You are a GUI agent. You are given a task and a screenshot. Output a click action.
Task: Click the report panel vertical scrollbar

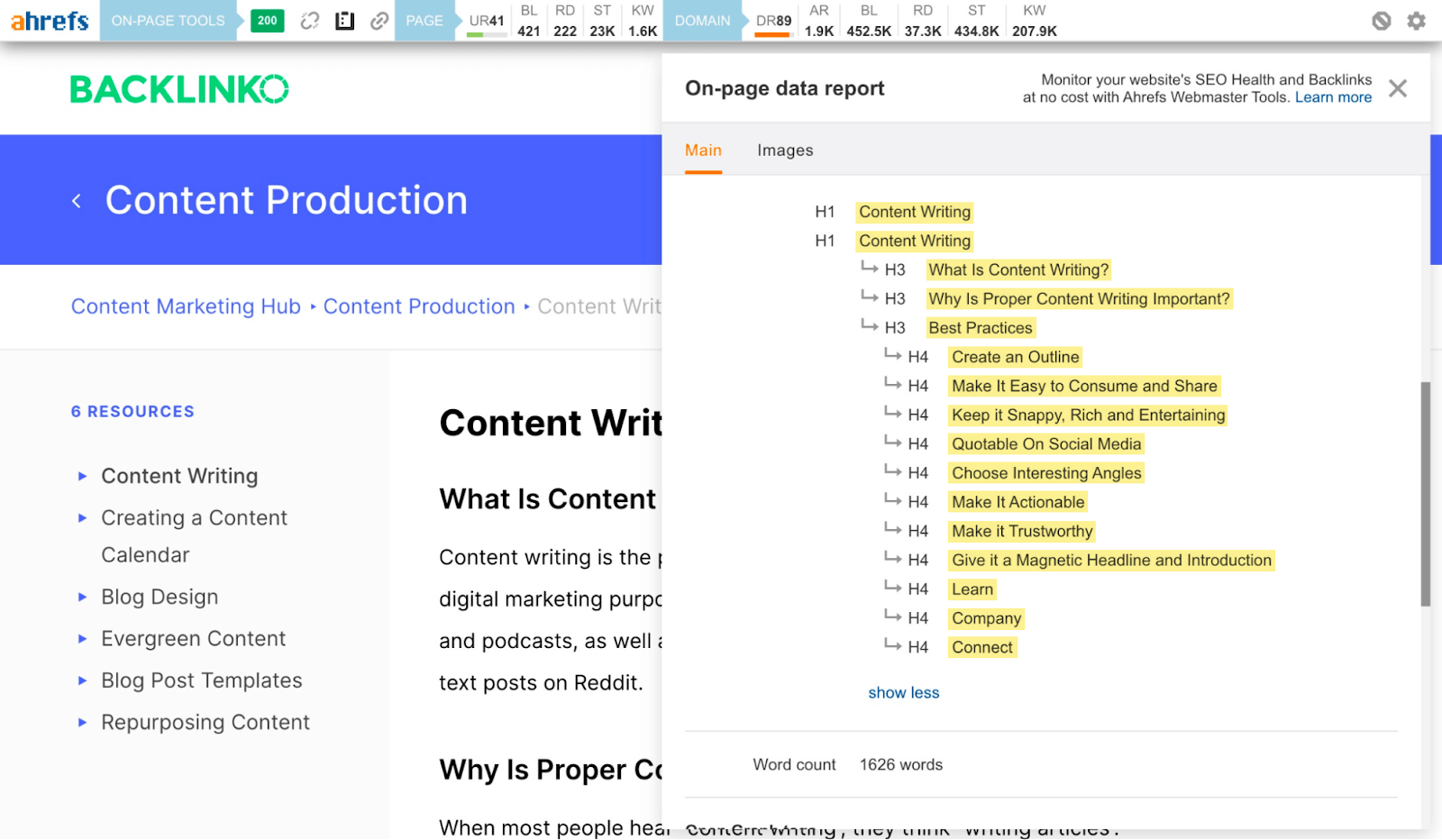point(1425,493)
